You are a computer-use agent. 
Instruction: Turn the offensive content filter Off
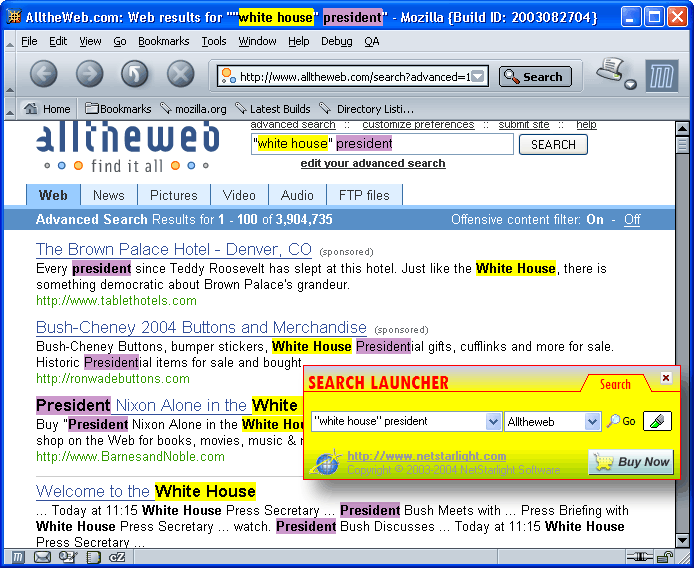[632, 220]
